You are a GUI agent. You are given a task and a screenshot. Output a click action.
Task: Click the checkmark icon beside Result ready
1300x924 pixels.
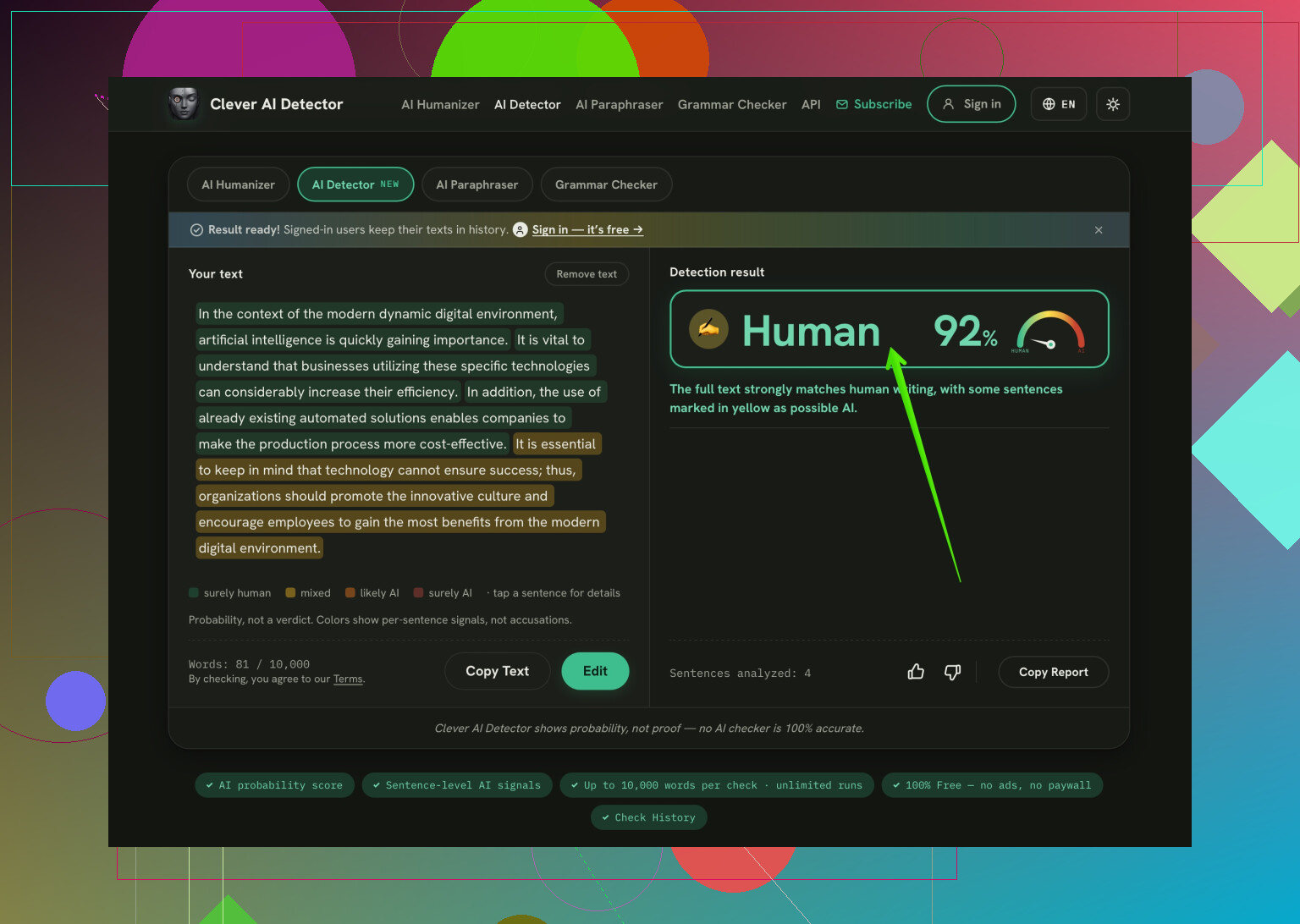(196, 230)
